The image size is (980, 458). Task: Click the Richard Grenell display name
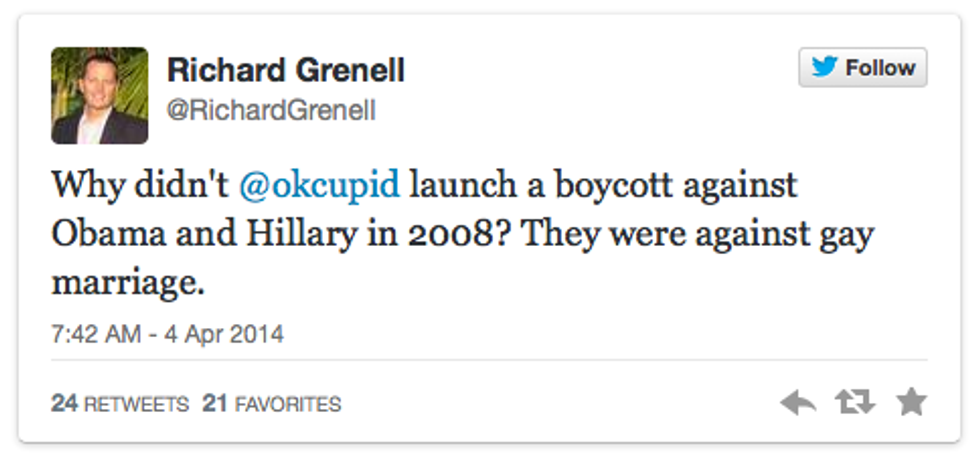tap(285, 70)
